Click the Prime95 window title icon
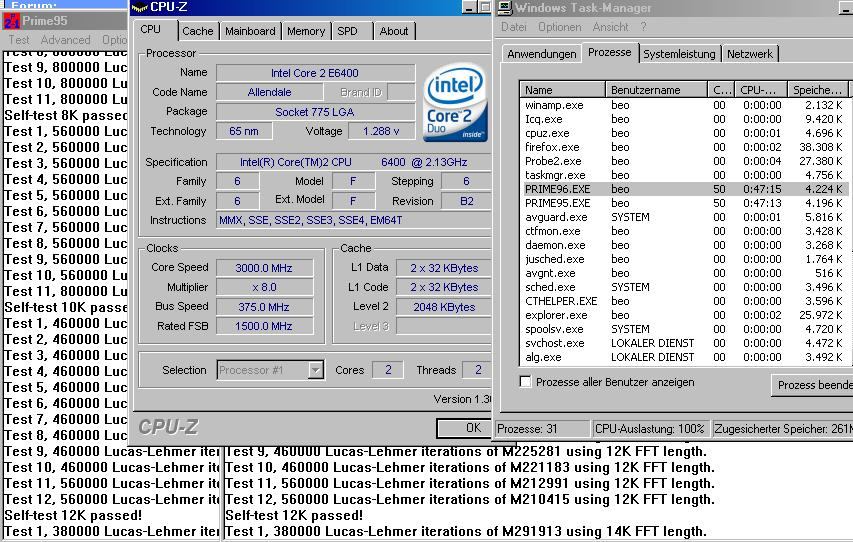The width and height of the screenshot is (853, 542). click(11, 21)
